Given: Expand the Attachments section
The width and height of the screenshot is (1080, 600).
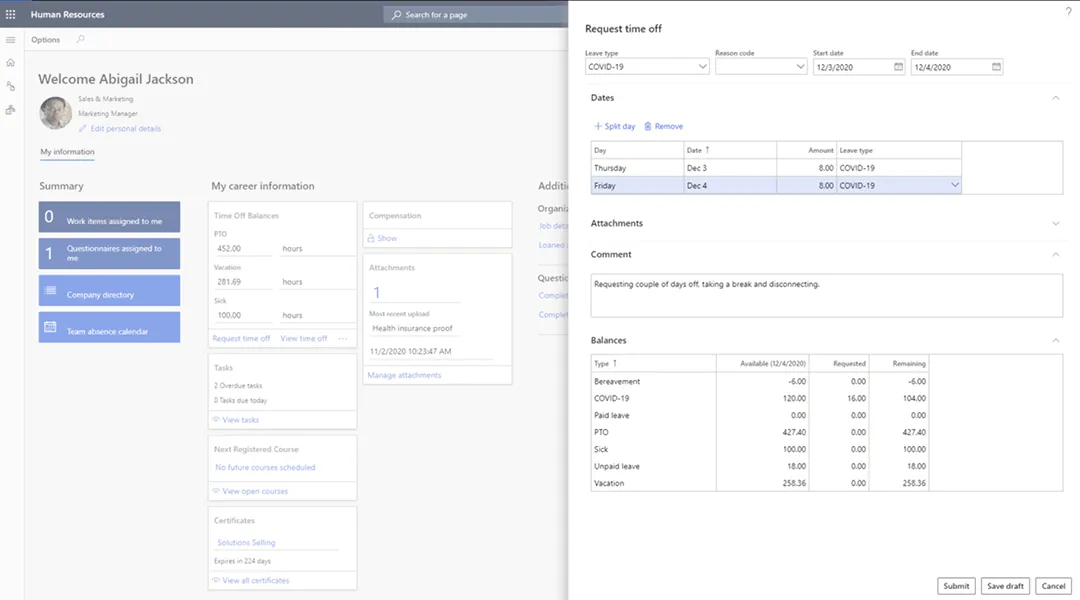Looking at the screenshot, I should click(1056, 223).
